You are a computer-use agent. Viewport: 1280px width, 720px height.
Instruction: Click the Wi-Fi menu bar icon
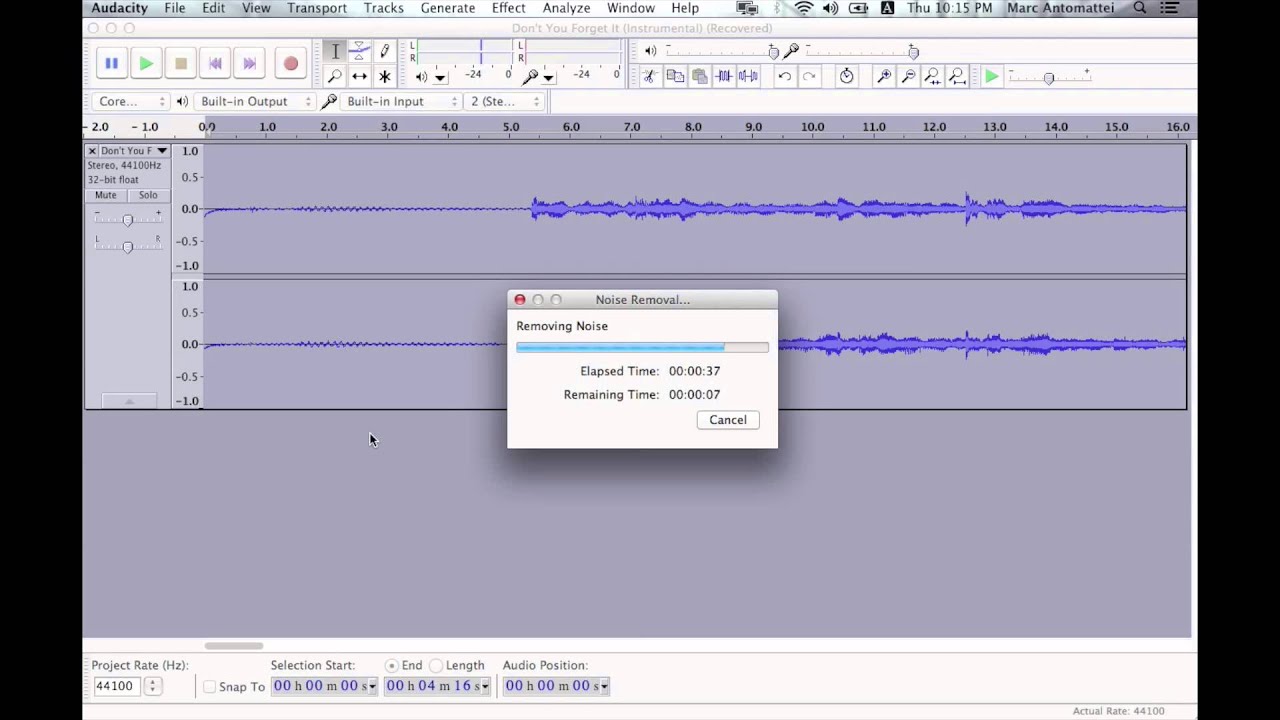click(804, 8)
